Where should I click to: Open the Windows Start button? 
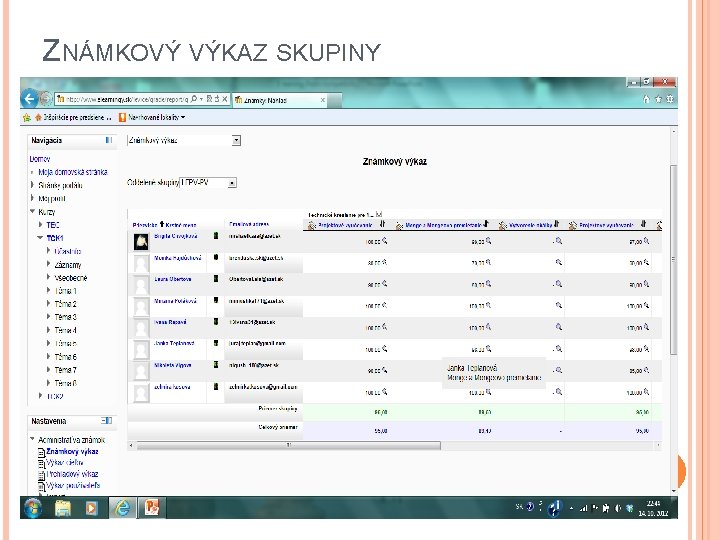click(x=33, y=508)
